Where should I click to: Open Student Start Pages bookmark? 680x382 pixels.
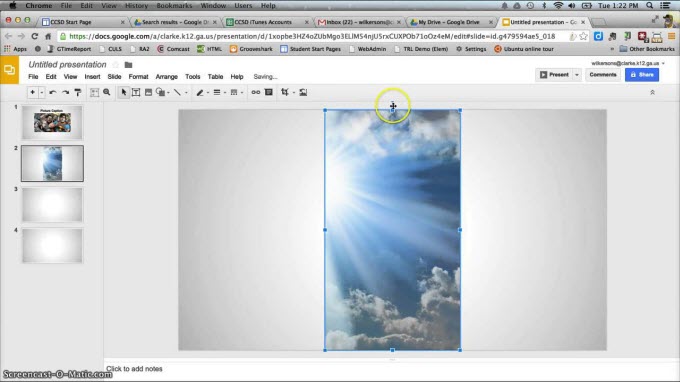311,49
